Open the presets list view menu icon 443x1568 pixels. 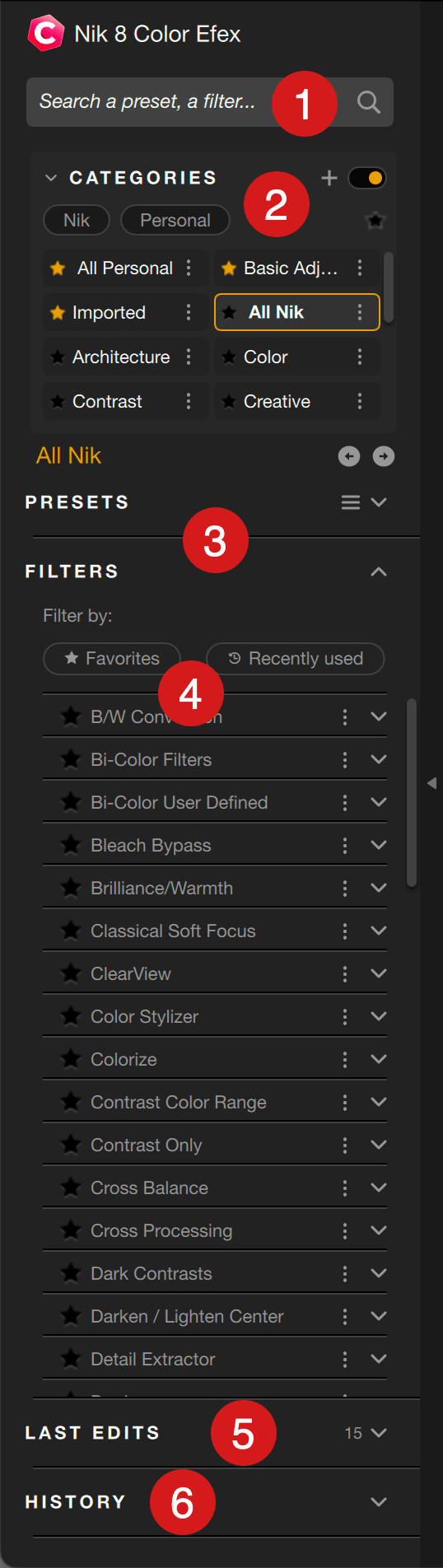351,502
